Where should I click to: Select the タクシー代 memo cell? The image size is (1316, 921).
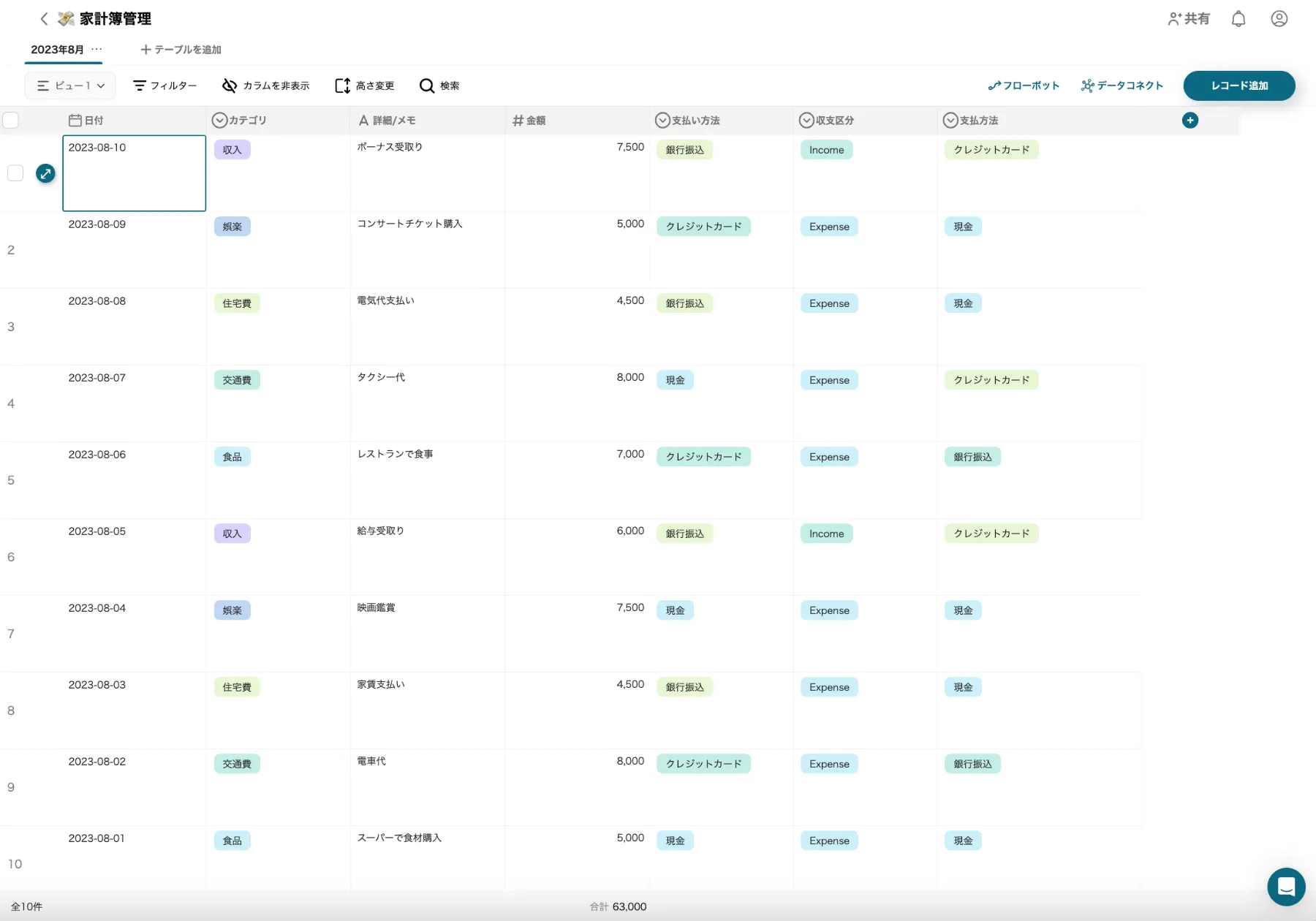click(428, 403)
